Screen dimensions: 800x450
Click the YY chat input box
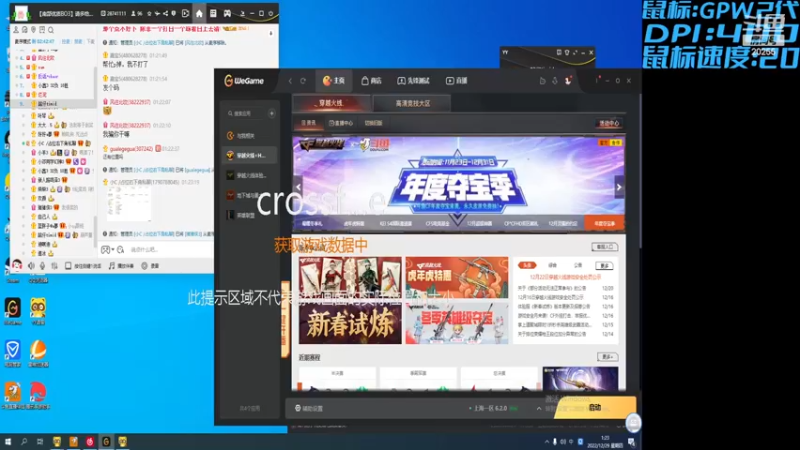coord(168,249)
